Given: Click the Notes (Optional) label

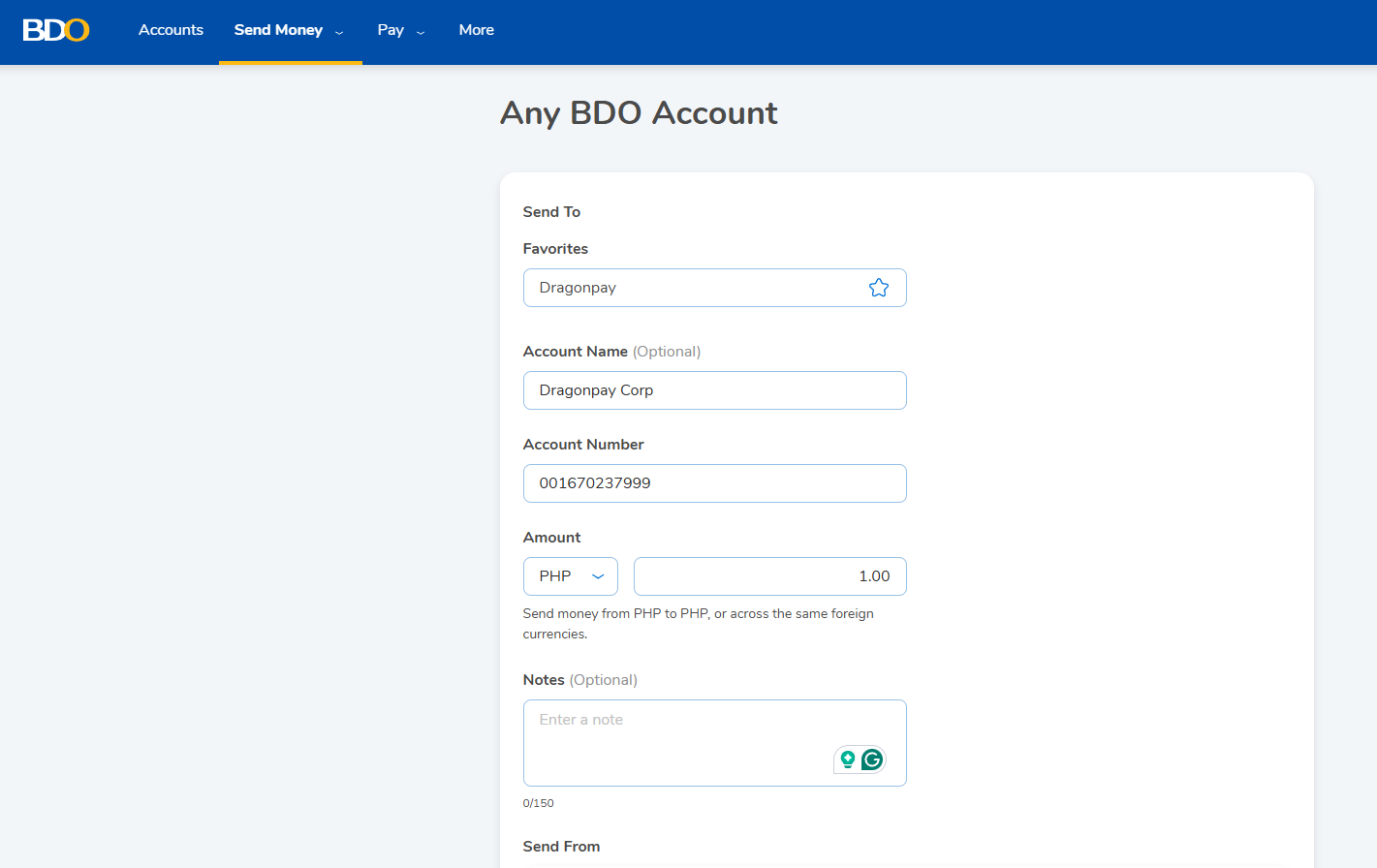Looking at the screenshot, I should (x=580, y=680).
